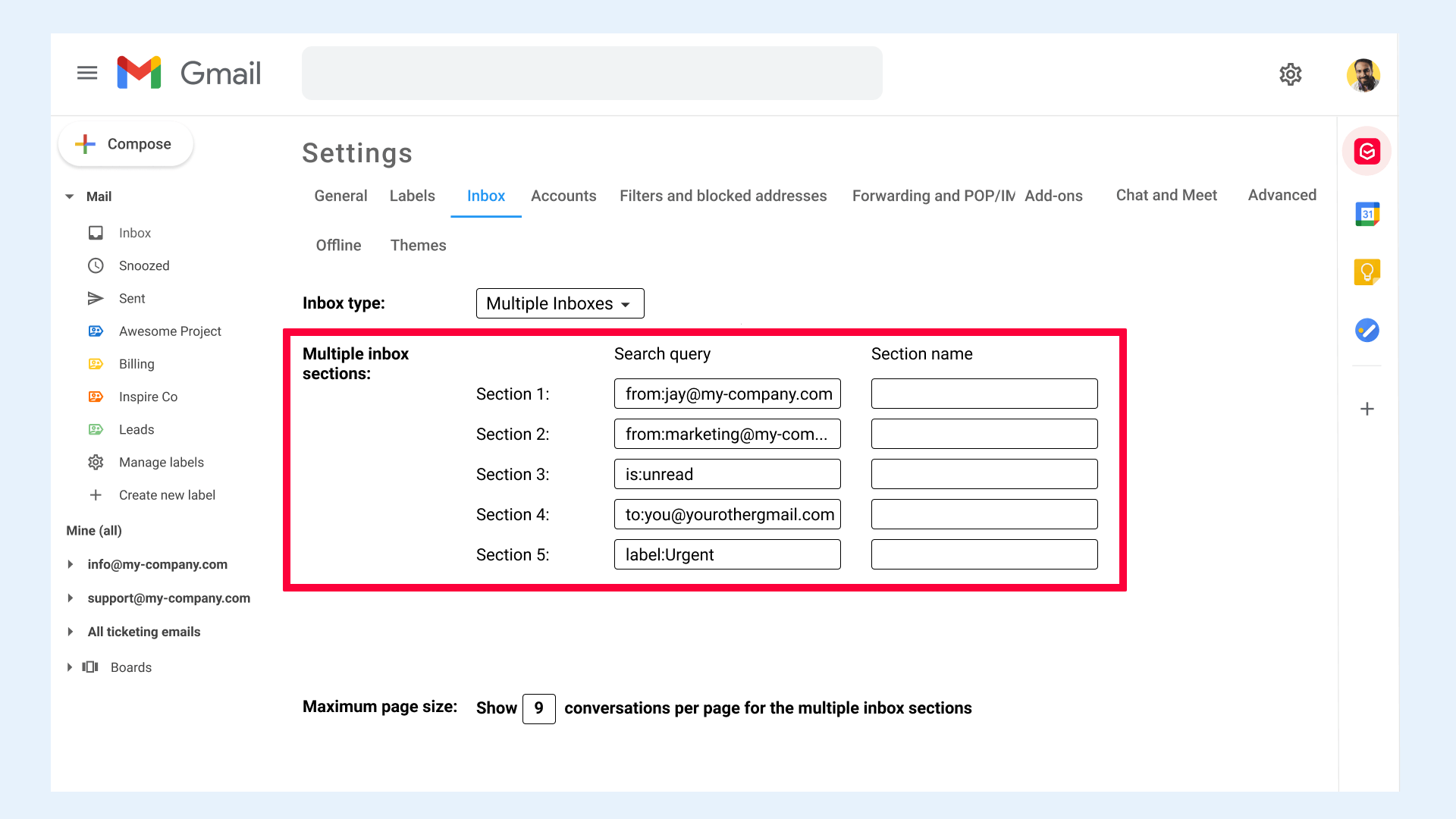Open the Google Calendar side panel icon
The height and width of the screenshot is (819, 1456).
click(x=1367, y=215)
